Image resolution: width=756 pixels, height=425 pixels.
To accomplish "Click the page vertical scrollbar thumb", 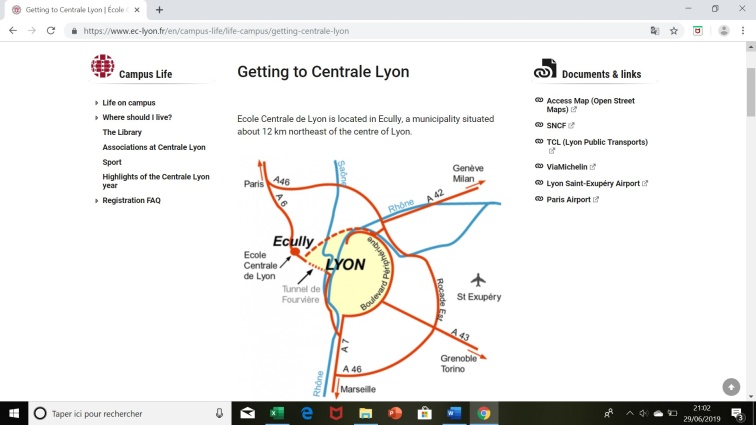I will click(x=751, y=92).
